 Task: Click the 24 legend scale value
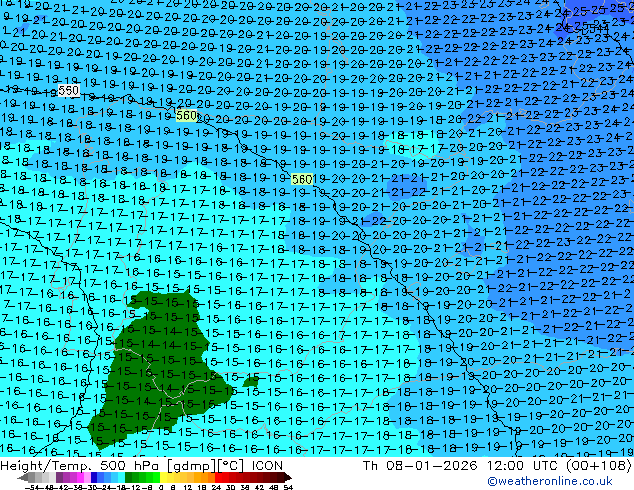[216, 487]
